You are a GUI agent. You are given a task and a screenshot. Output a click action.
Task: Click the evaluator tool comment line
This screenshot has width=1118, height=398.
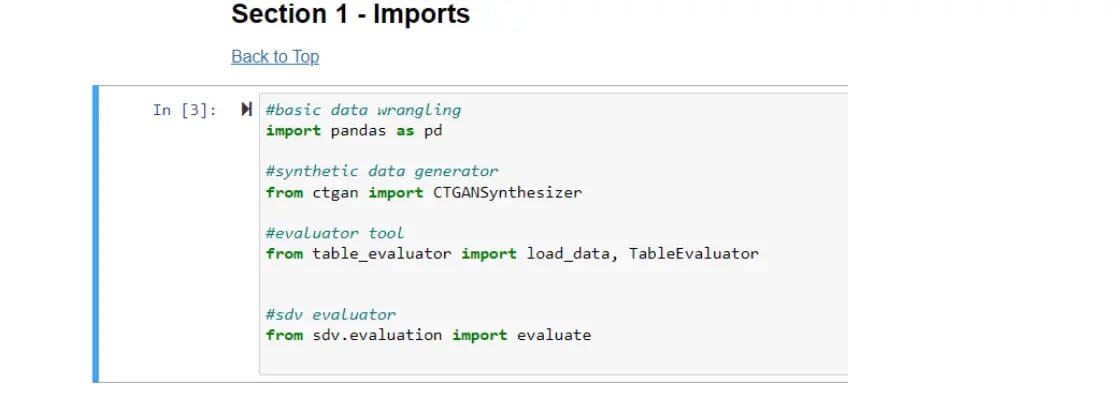[x=334, y=233]
